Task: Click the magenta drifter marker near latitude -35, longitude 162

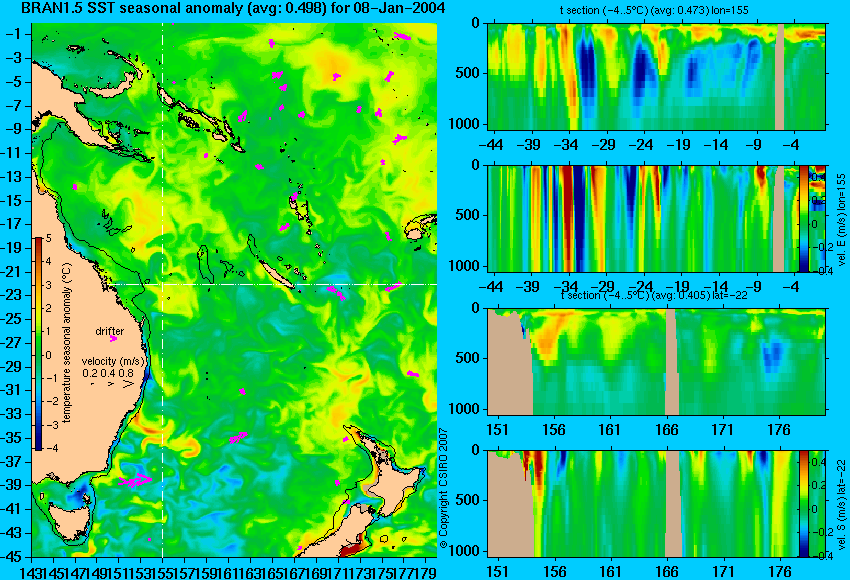Action: (238, 437)
